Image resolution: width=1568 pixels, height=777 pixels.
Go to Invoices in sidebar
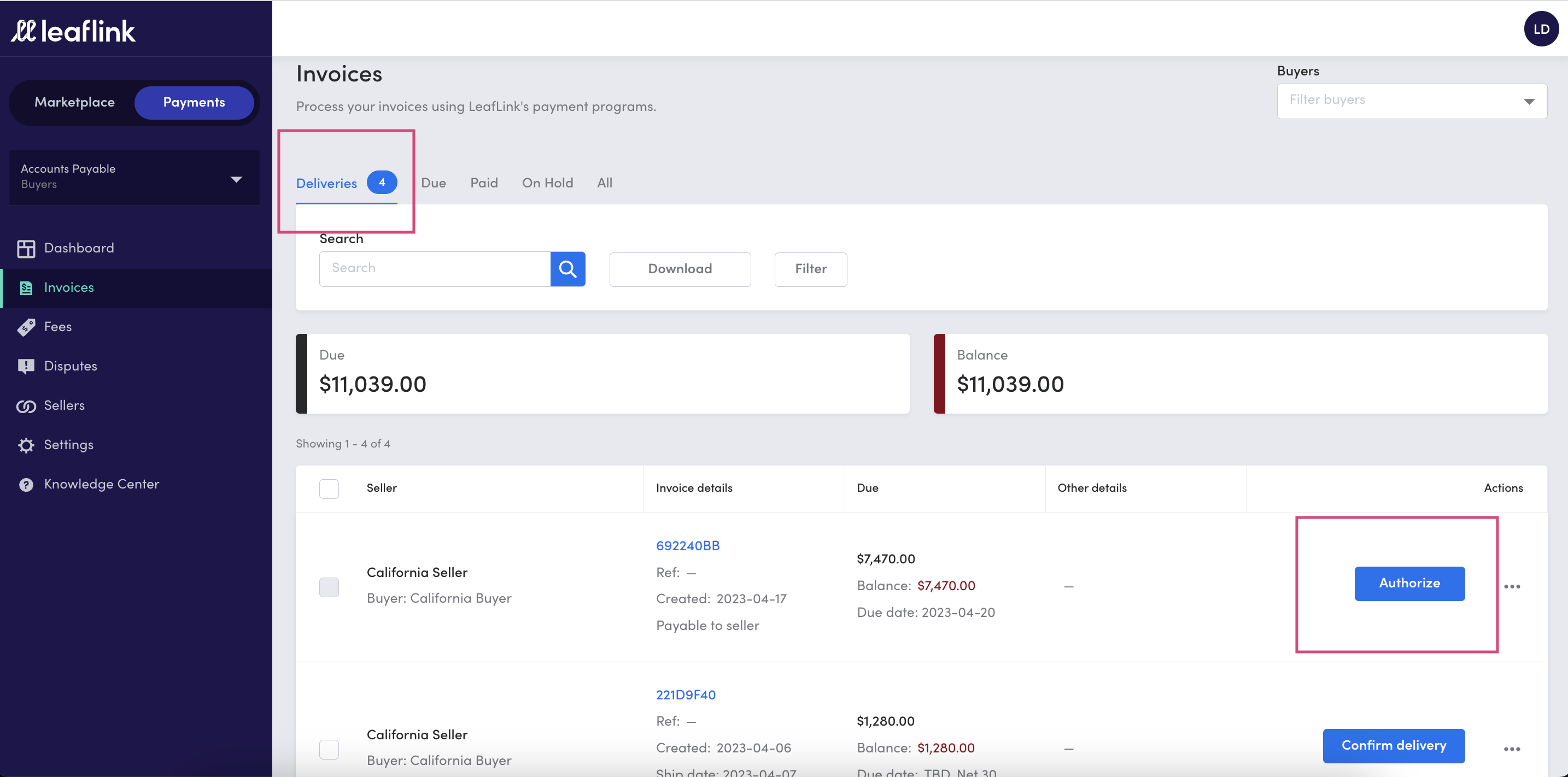[x=136, y=288]
